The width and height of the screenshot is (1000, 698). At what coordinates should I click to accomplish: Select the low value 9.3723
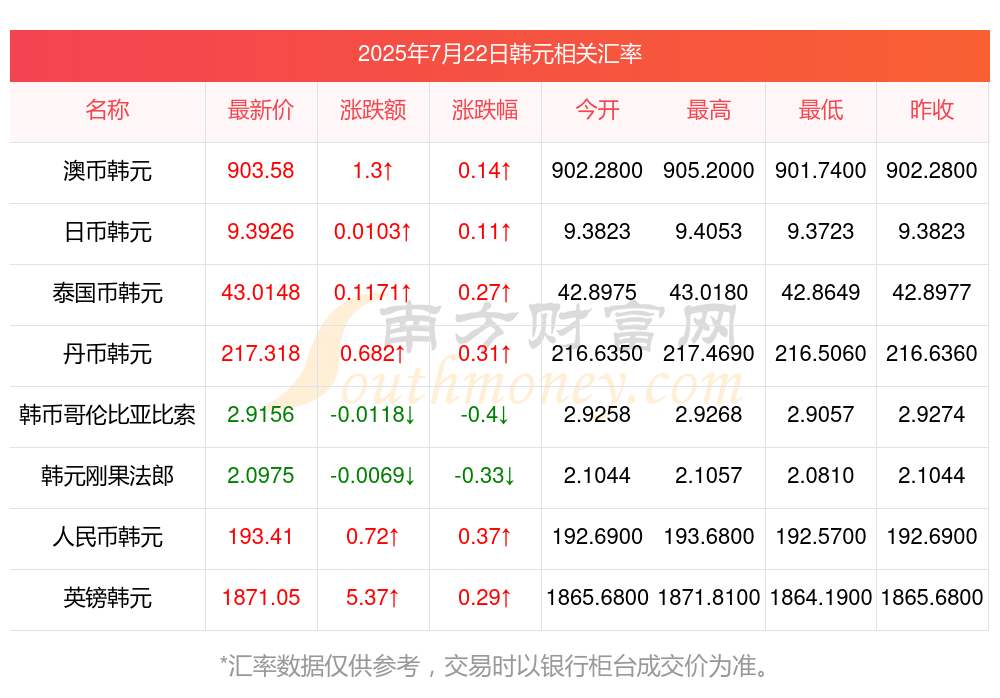pos(821,232)
